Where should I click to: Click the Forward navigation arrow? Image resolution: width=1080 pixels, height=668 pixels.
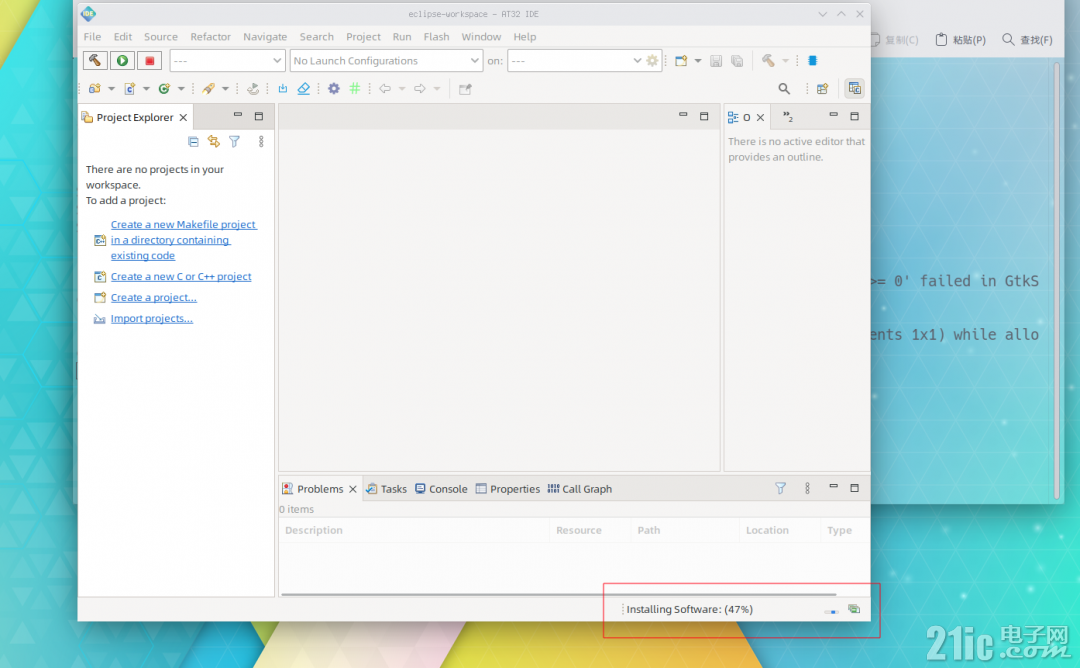419,88
